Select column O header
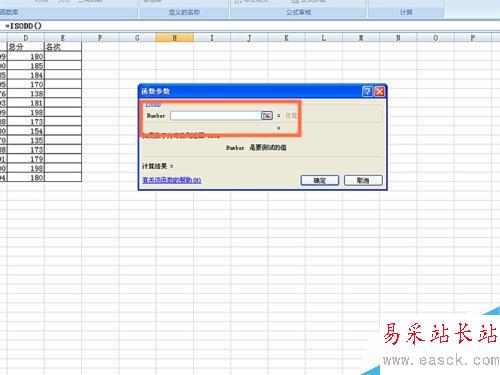 tap(436, 38)
